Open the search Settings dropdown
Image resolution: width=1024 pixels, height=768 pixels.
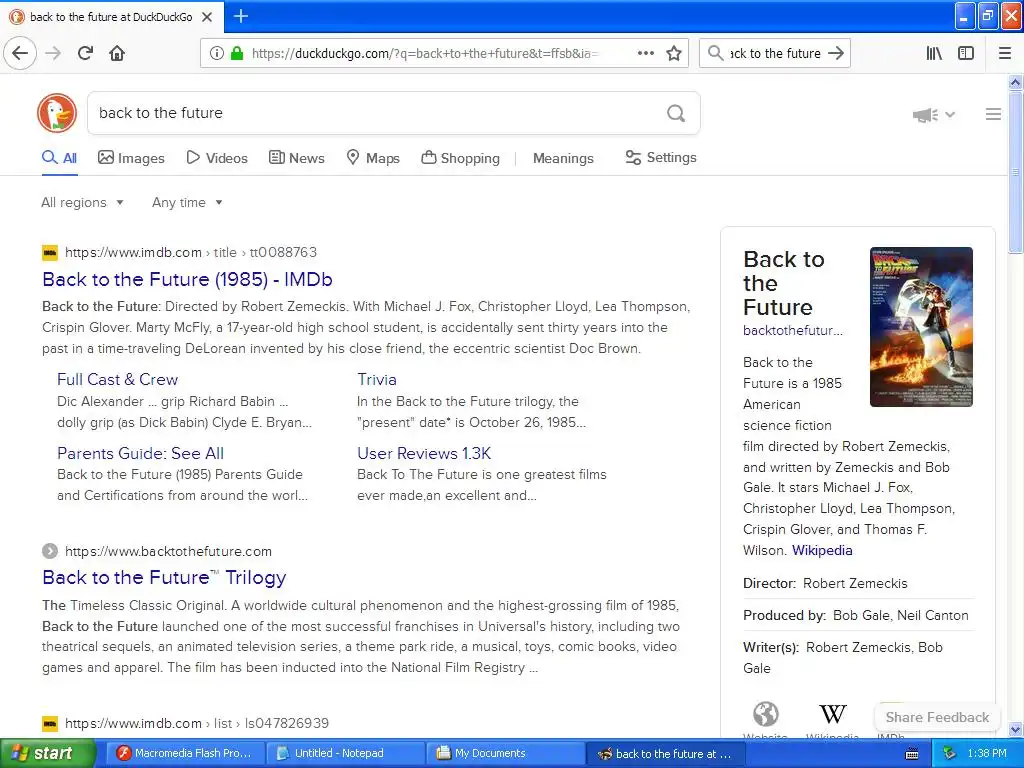coord(661,158)
